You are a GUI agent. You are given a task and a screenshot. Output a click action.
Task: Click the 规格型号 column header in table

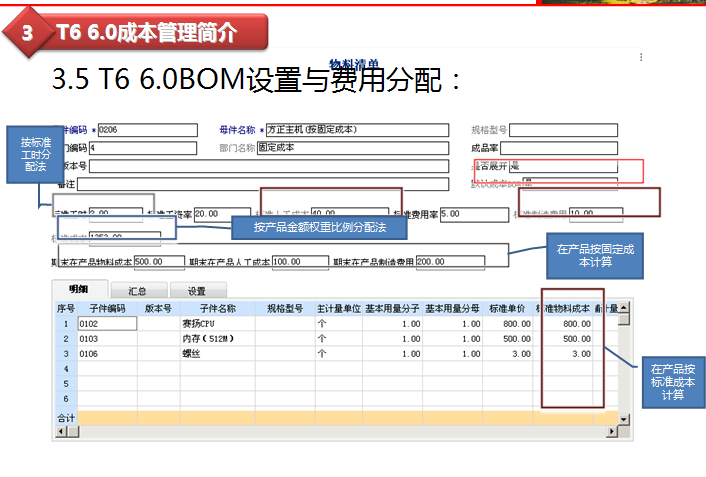[x=285, y=309]
